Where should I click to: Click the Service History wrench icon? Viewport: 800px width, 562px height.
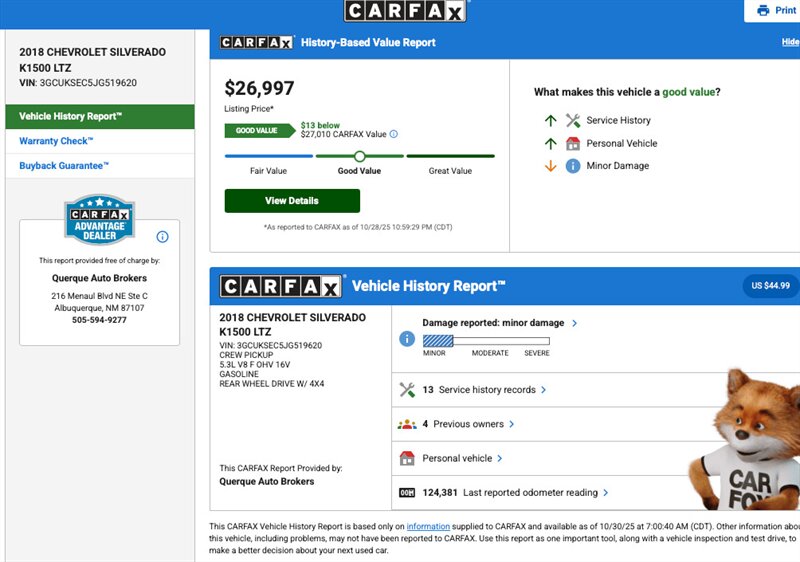pos(573,120)
